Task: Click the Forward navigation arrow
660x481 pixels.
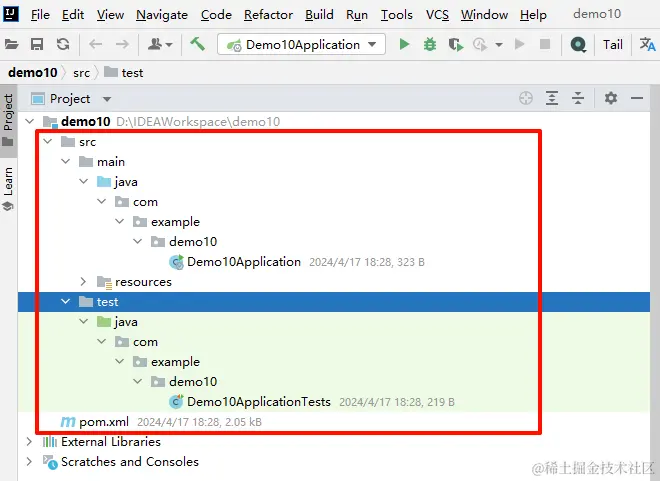Action: click(x=122, y=44)
